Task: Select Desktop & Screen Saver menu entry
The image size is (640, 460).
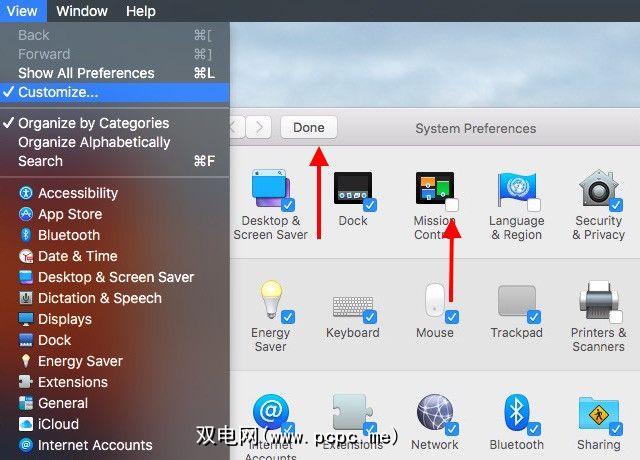Action: [x=115, y=277]
